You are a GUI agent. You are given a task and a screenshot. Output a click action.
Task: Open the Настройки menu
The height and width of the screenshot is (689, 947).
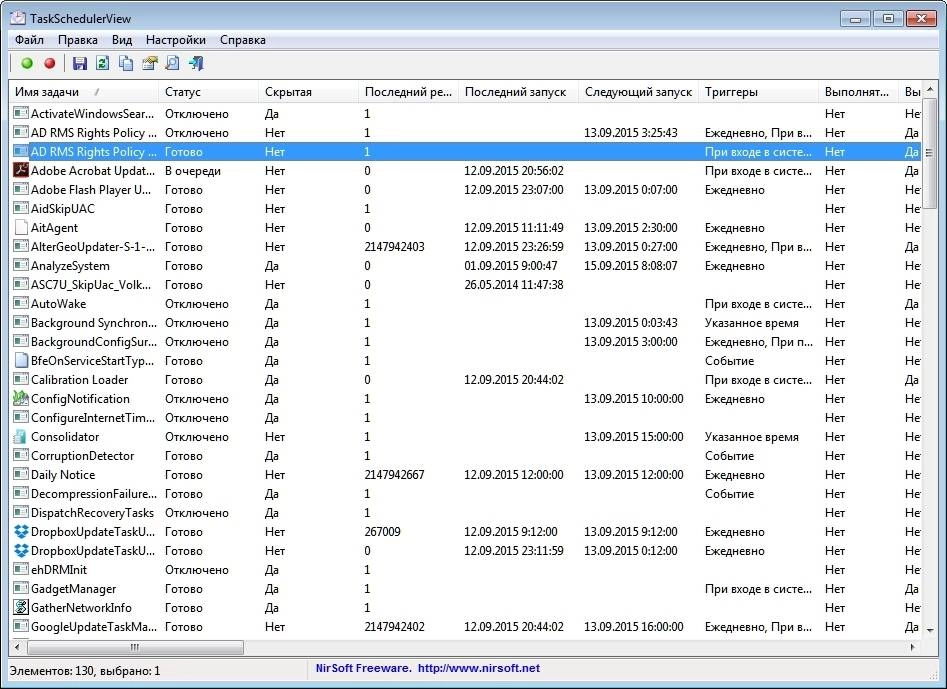click(x=176, y=40)
